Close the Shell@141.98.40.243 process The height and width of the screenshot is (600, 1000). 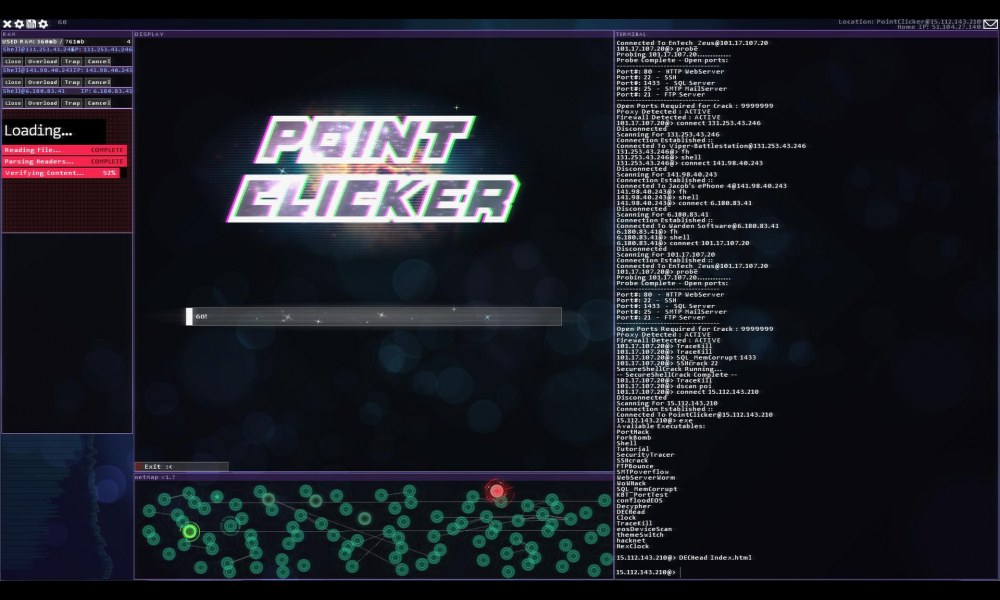[13, 82]
